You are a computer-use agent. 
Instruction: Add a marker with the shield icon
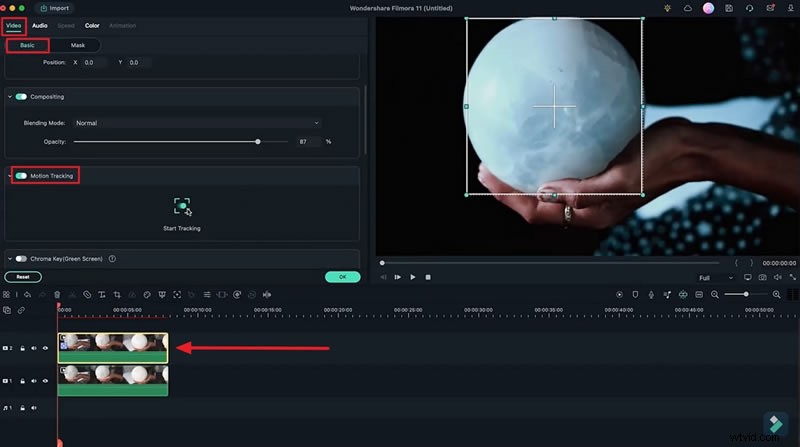coord(635,294)
